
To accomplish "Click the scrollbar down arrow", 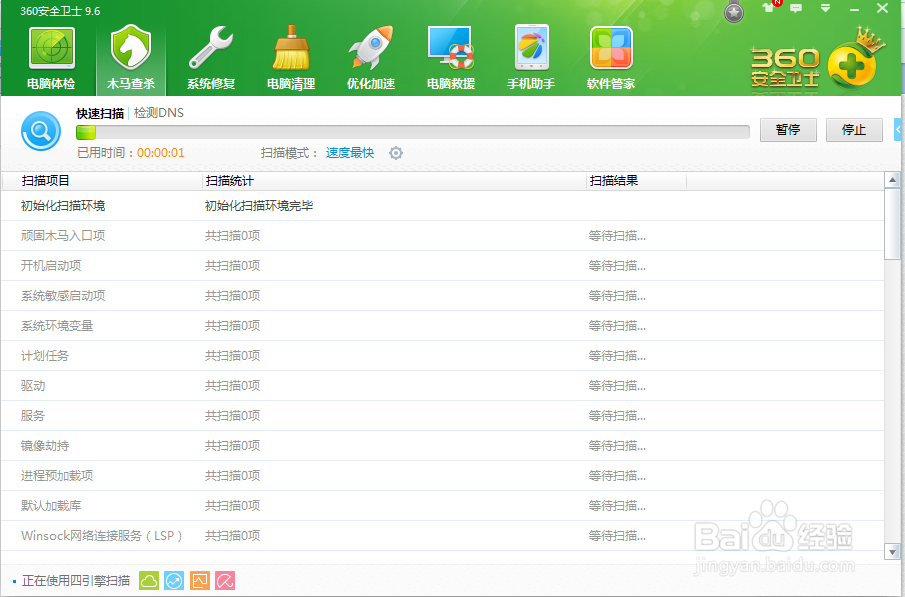I will pyautogui.click(x=891, y=550).
